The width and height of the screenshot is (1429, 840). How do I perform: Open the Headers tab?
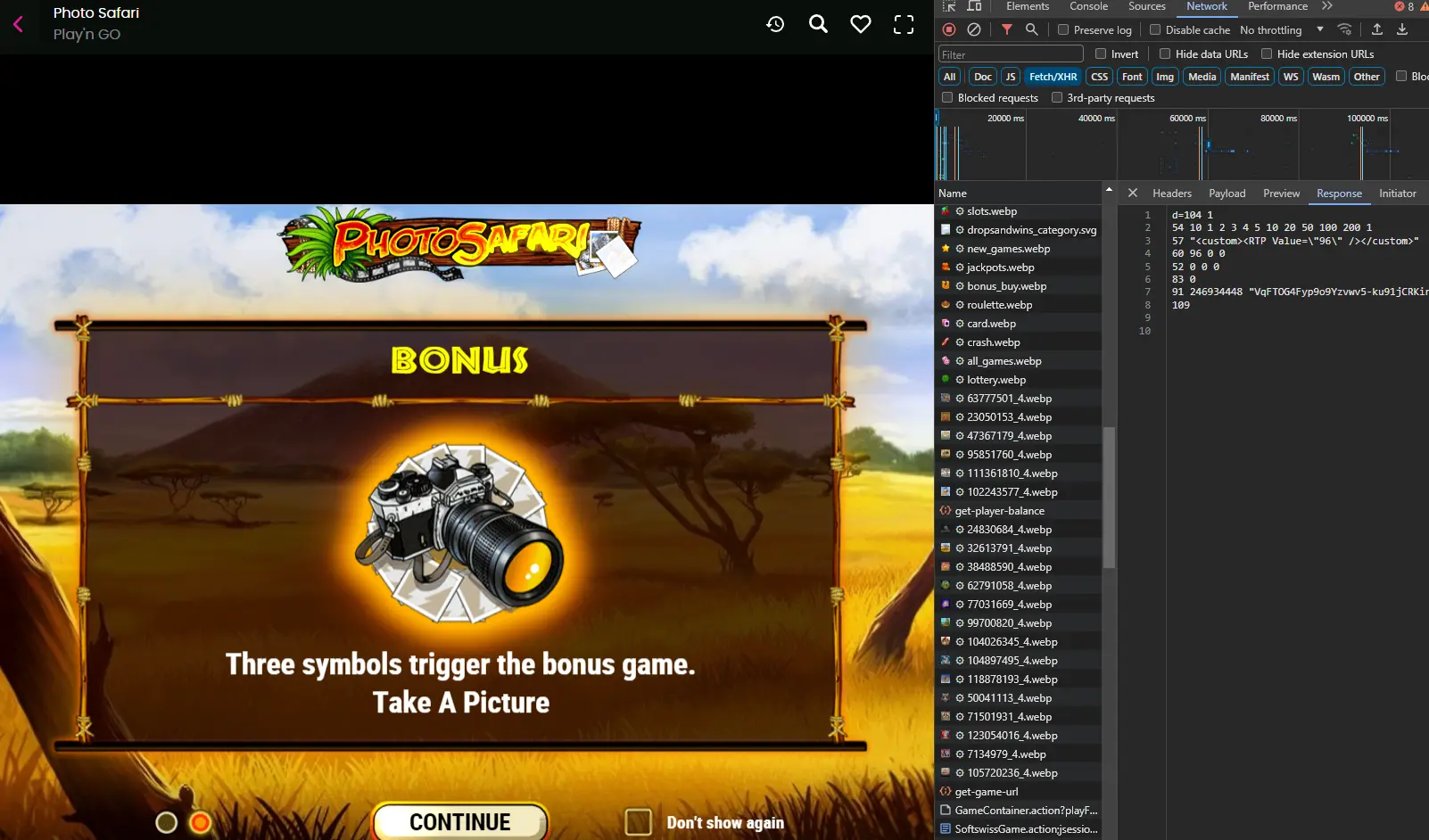1172,193
